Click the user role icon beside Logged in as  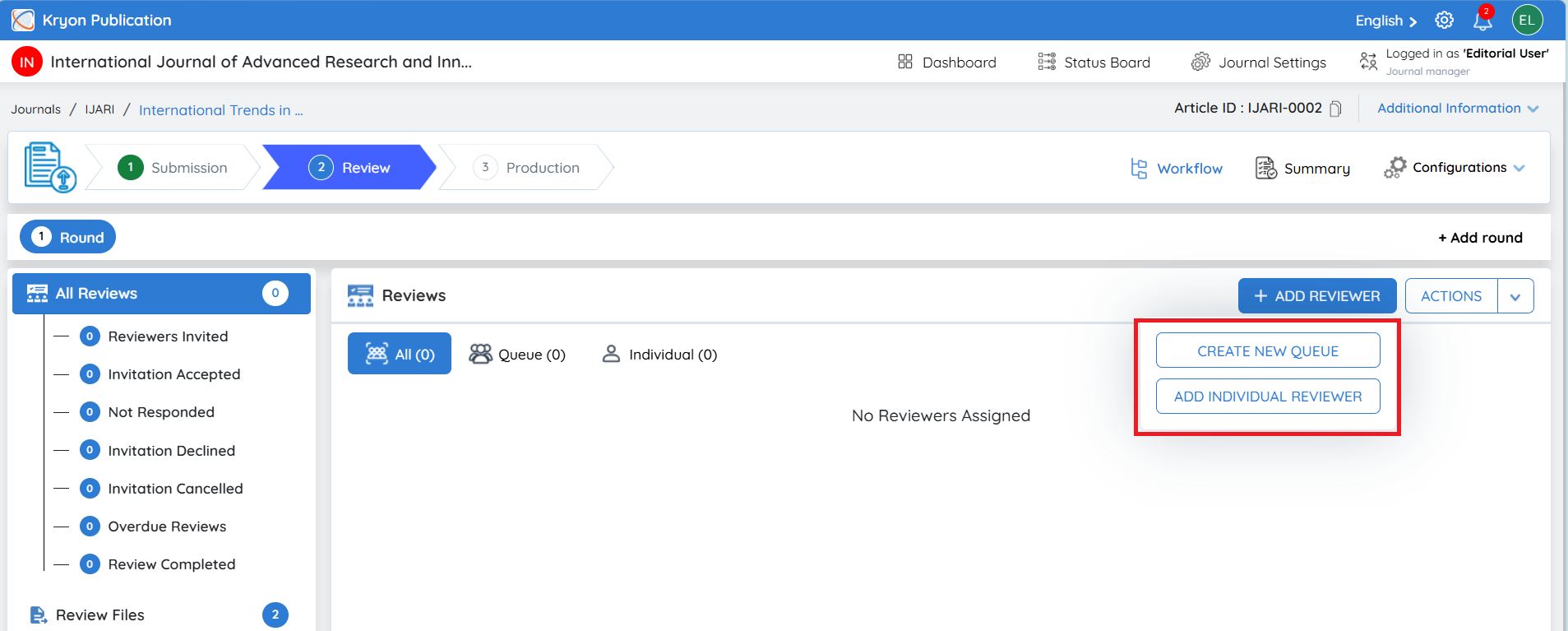pos(1368,62)
